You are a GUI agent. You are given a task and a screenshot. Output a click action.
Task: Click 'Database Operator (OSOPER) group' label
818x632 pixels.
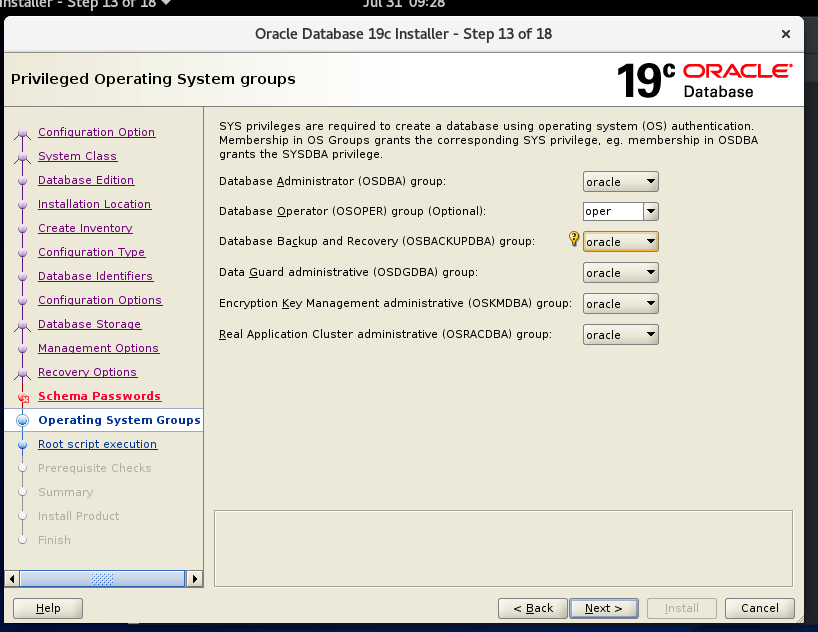coord(352,211)
